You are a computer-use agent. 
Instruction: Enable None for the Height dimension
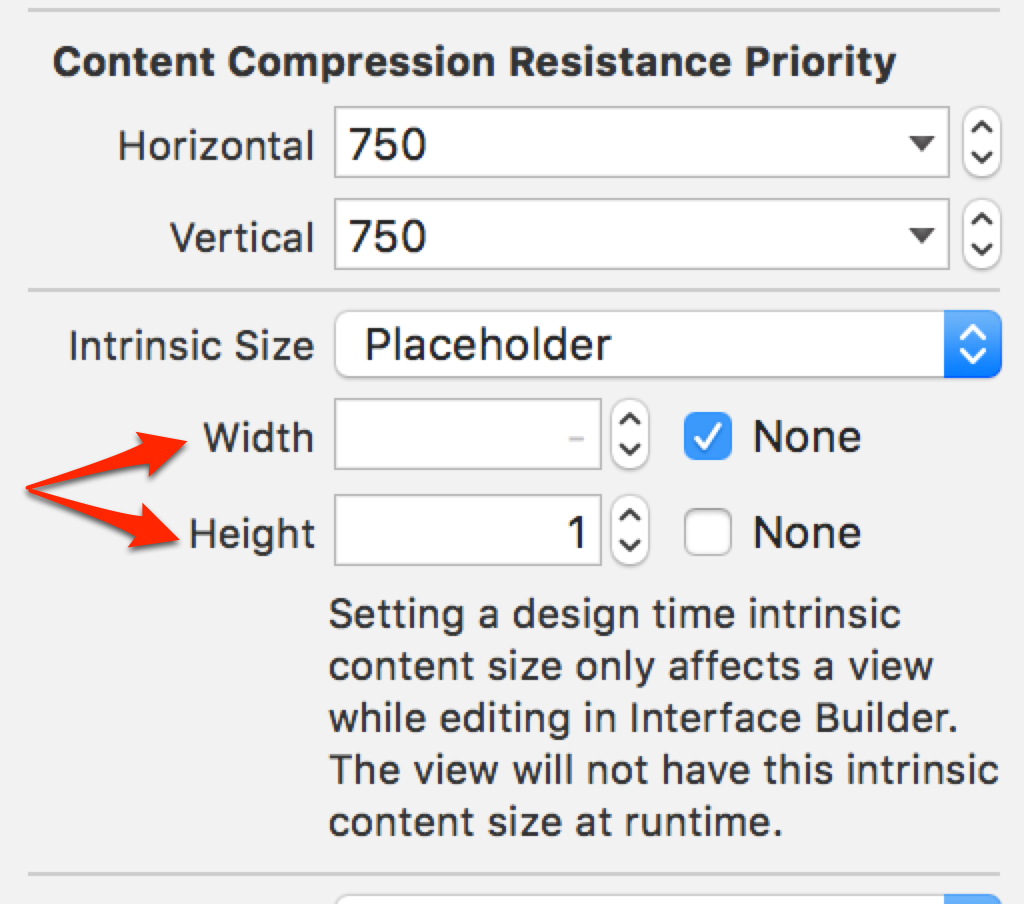708,532
